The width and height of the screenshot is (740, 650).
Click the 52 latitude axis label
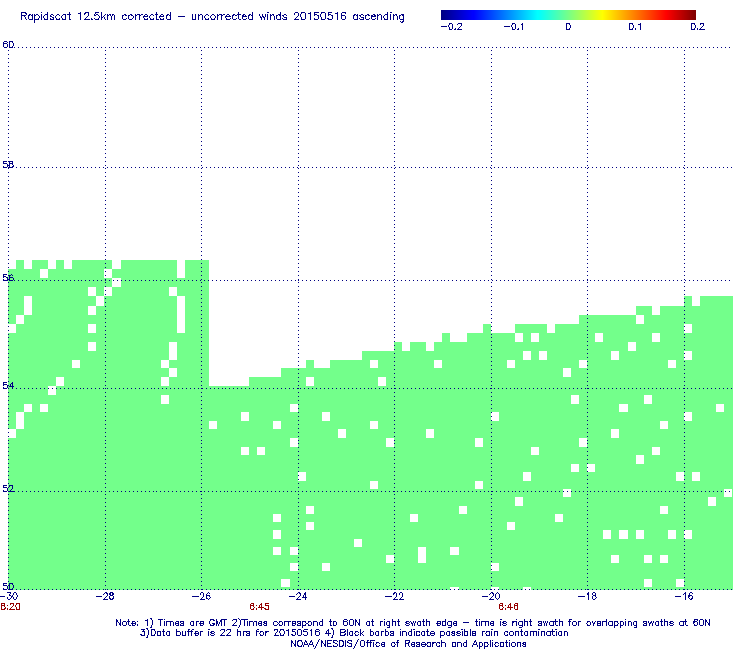click(x=8, y=489)
